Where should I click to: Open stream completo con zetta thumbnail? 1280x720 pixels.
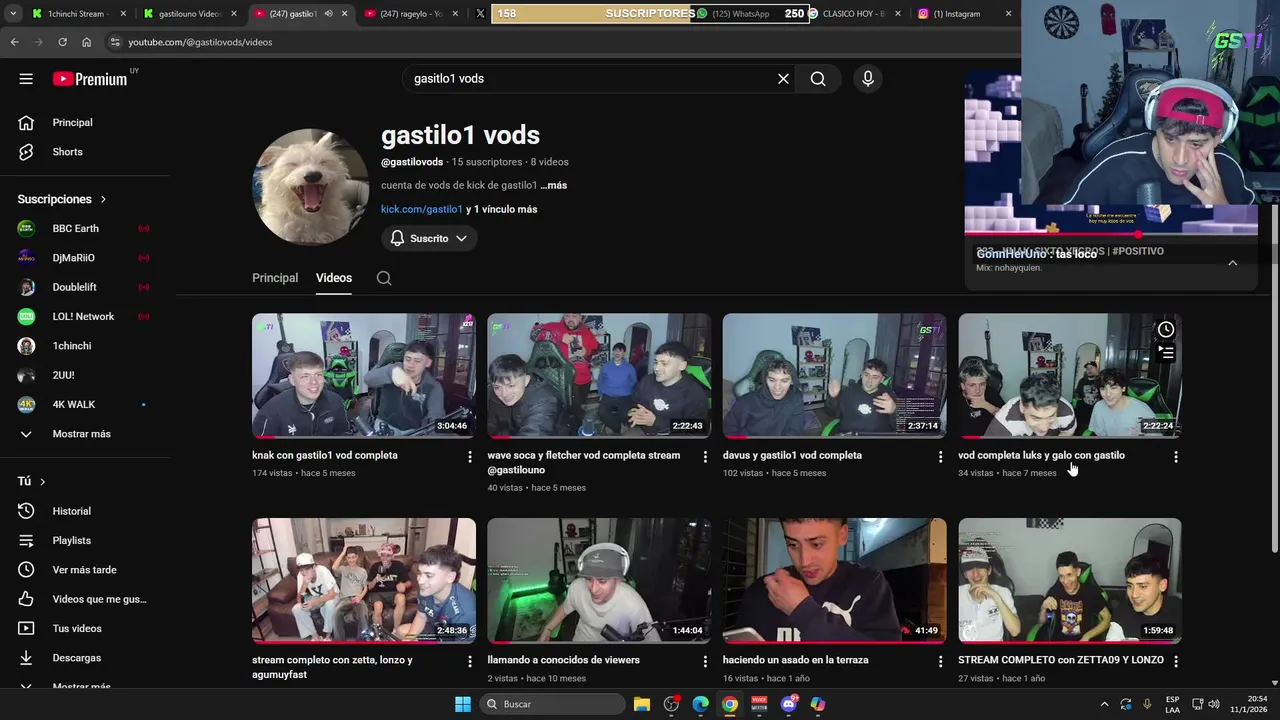coord(364,580)
